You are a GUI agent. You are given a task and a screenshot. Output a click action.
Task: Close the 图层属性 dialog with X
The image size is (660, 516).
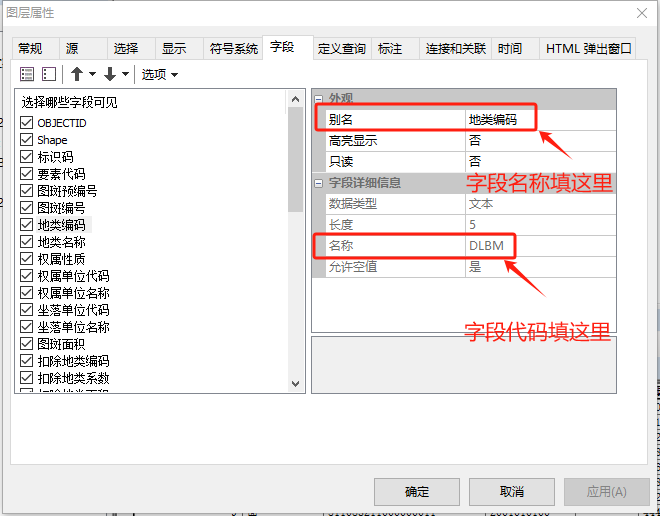point(640,13)
